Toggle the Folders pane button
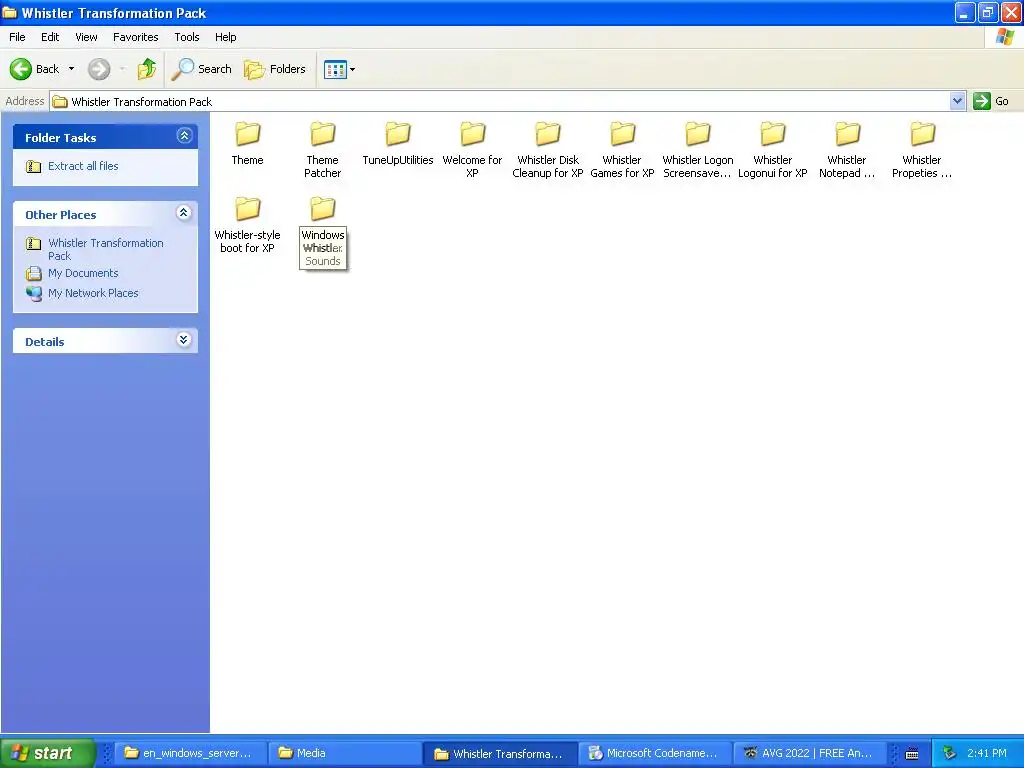1024x768 pixels. (274, 69)
